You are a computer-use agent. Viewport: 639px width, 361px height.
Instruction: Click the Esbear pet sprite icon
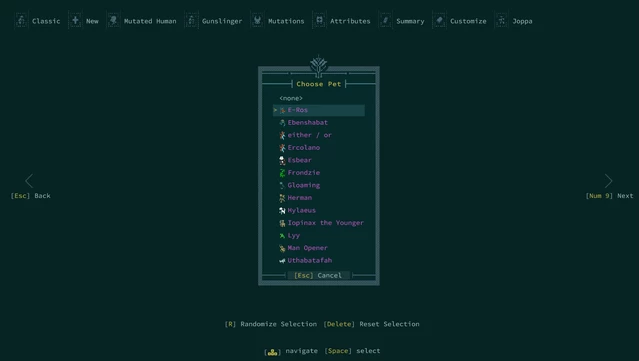[x=282, y=161]
